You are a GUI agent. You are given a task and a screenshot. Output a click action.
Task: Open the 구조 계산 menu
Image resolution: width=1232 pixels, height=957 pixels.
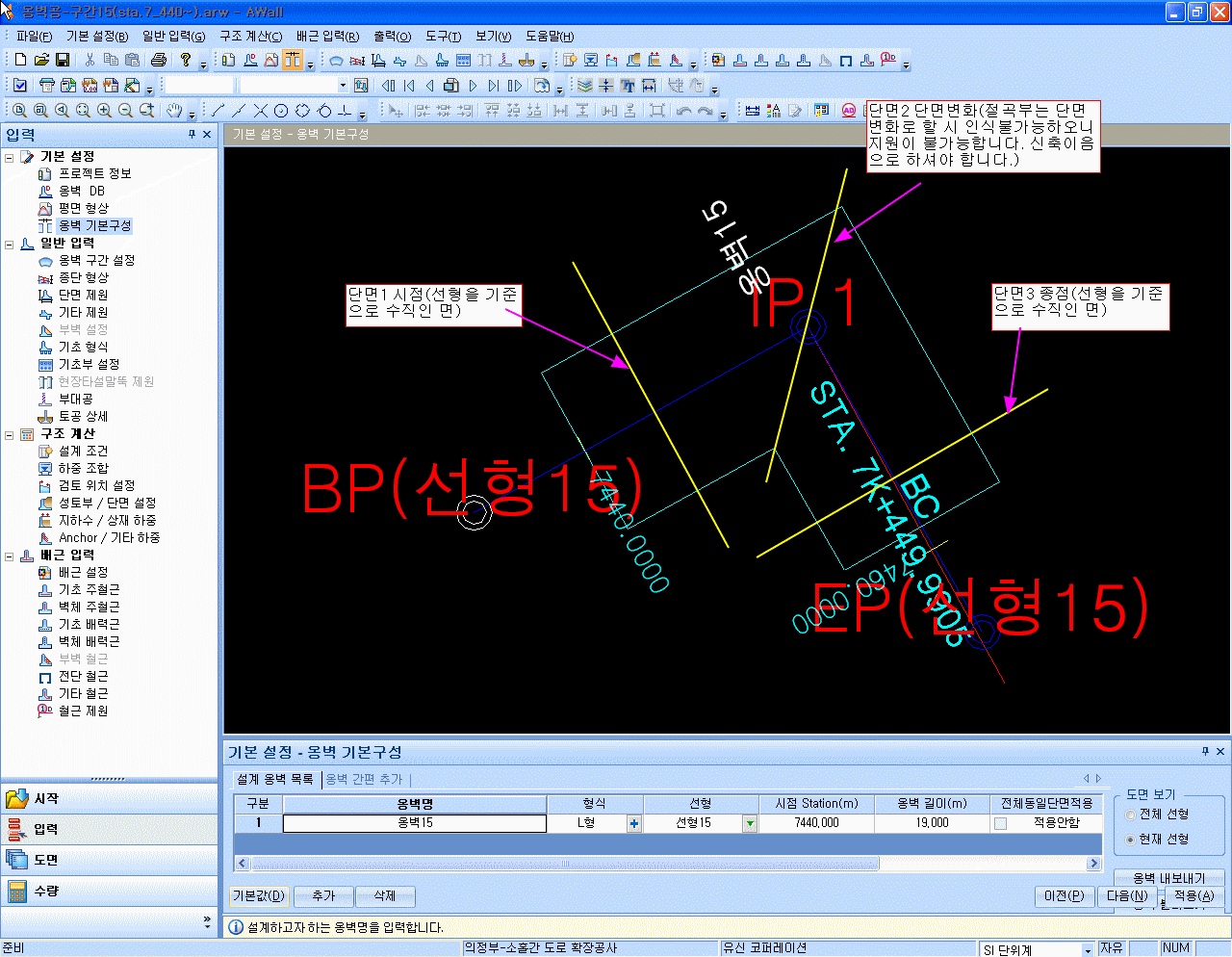tap(250, 36)
